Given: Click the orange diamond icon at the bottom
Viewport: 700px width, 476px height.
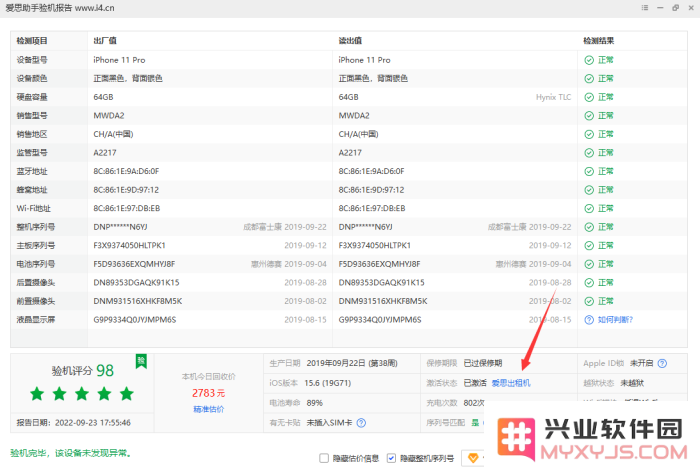Looking at the screenshot, I should pyautogui.click(x=472, y=458).
